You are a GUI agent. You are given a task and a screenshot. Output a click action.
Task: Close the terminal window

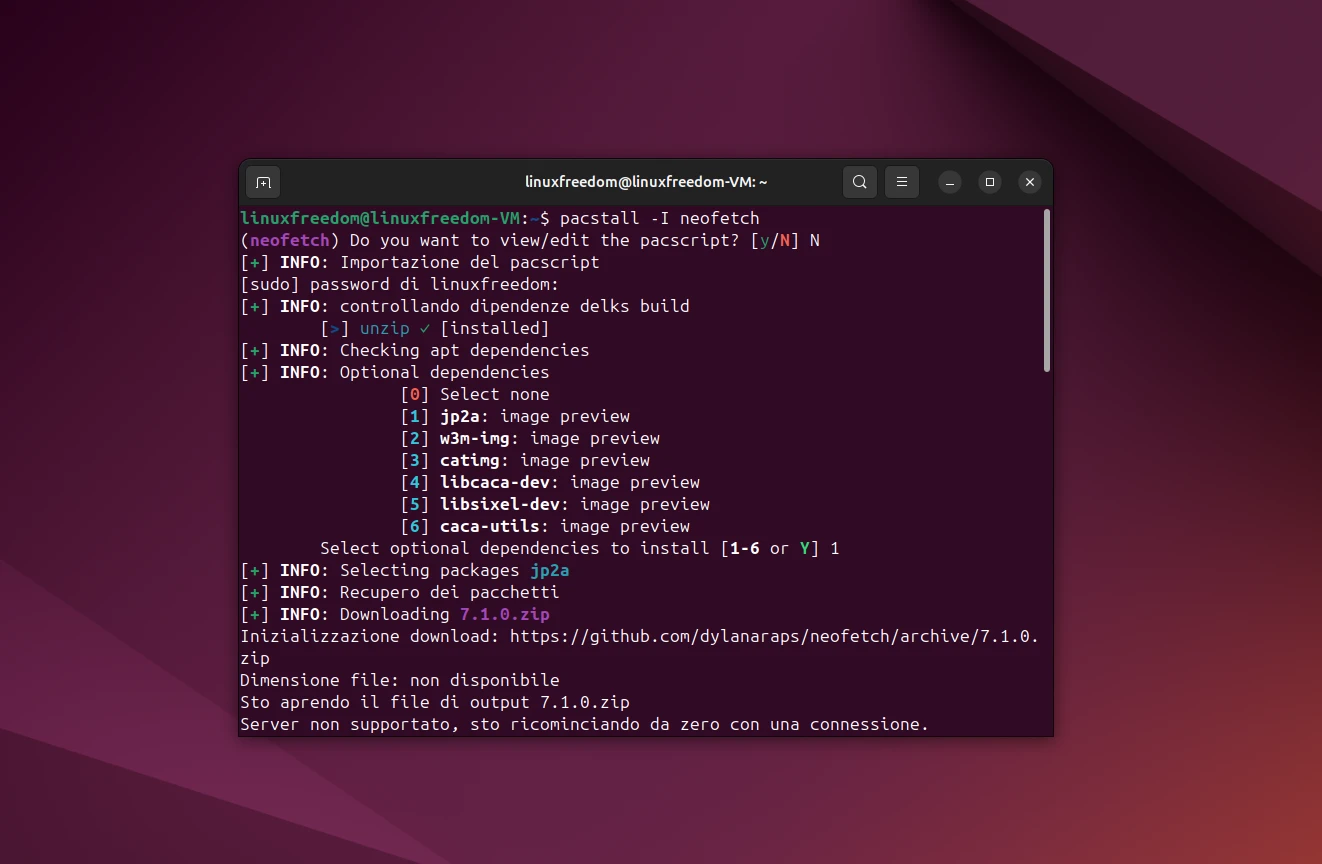click(1029, 182)
